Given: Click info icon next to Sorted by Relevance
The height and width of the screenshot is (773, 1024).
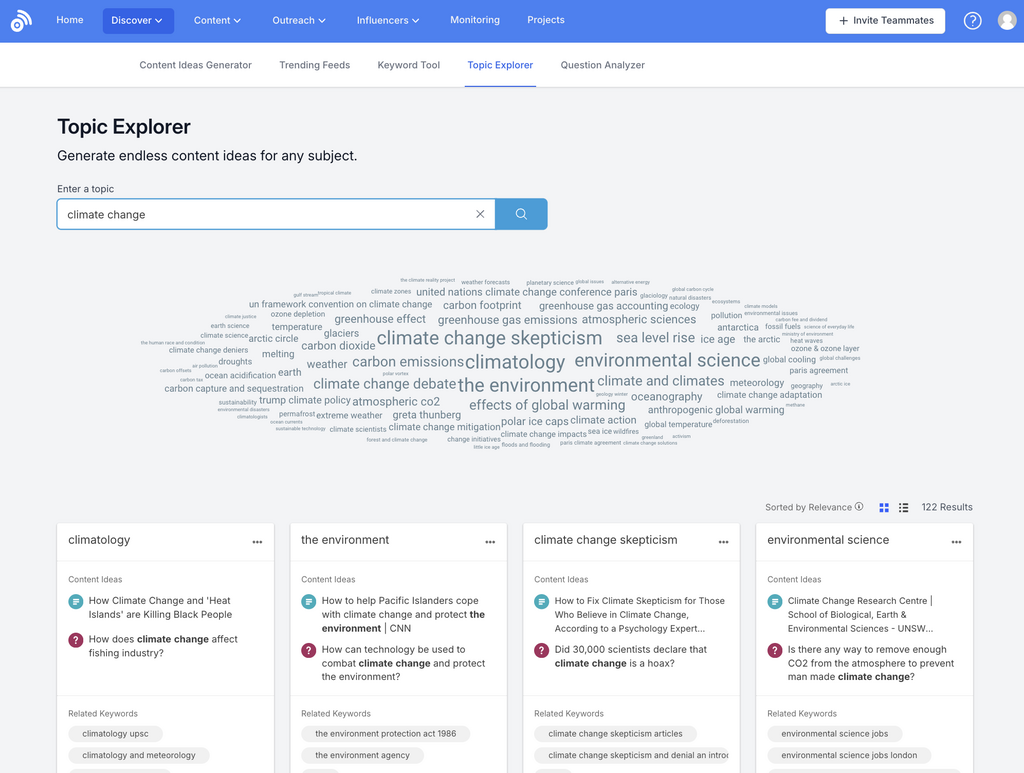Looking at the screenshot, I should click(859, 507).
